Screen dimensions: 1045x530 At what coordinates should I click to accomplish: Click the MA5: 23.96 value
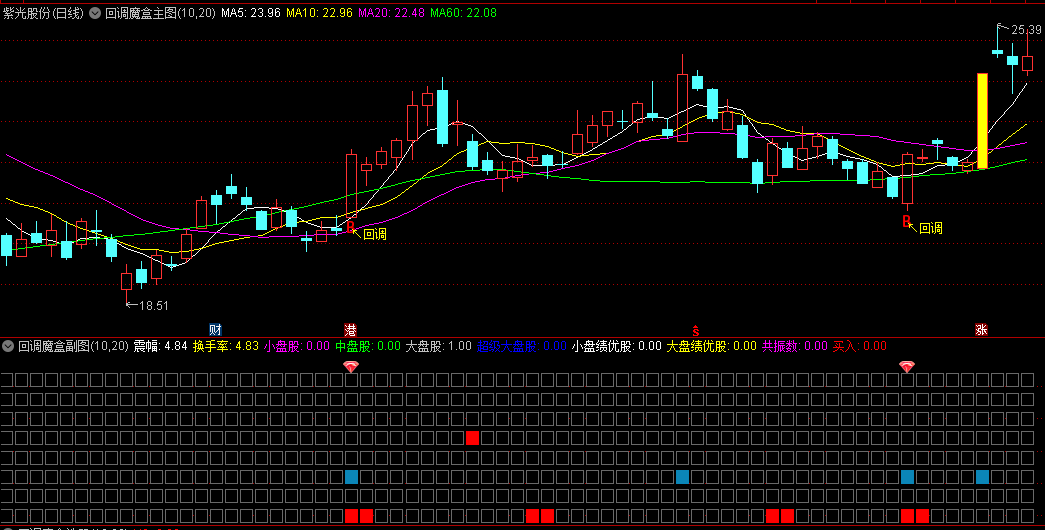(x=251, y=13)
